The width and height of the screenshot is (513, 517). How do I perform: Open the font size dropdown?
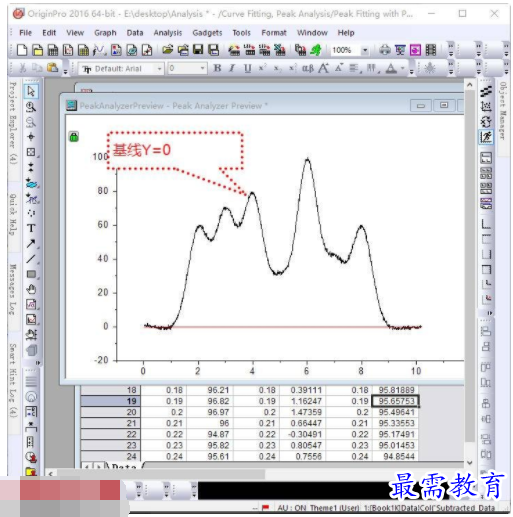click(x=202, y=68)
